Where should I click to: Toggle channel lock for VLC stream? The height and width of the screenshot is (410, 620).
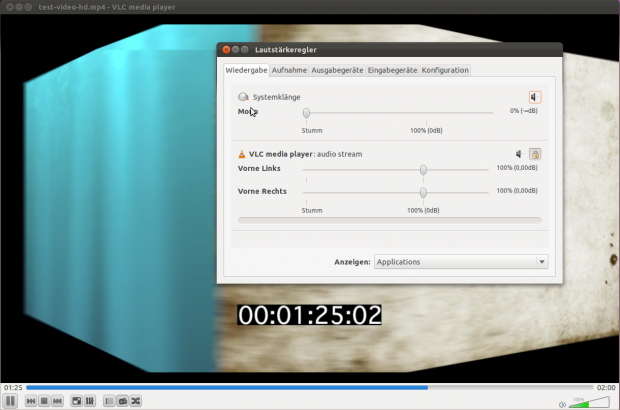(x=535, y=154)
